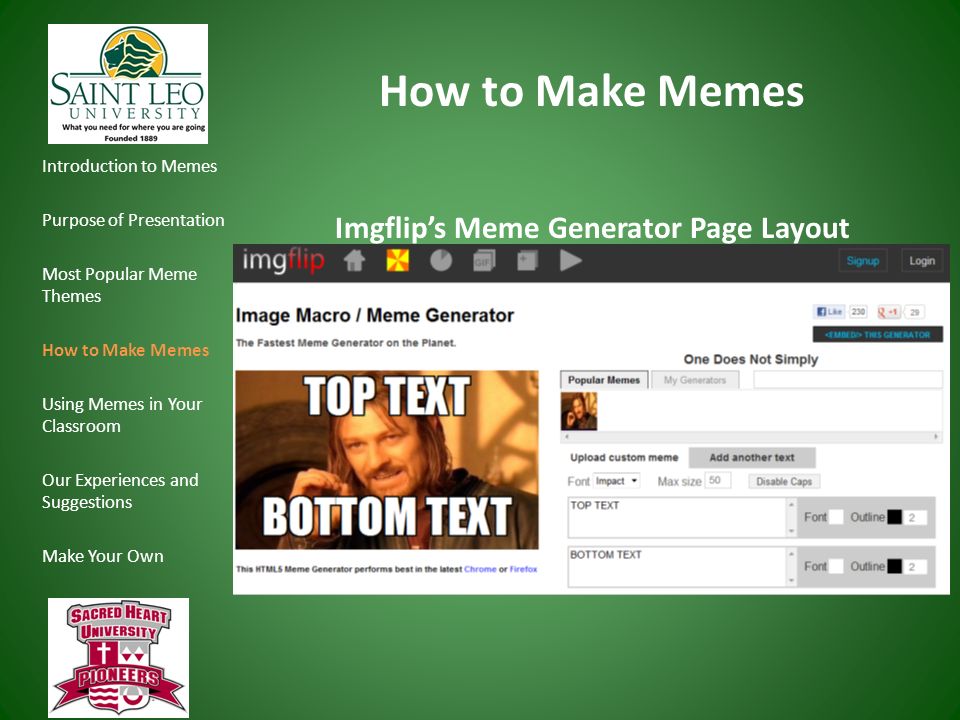Click the Facebook like count 230
Viewport: 960px width, 720px height.
click(858, 312)
